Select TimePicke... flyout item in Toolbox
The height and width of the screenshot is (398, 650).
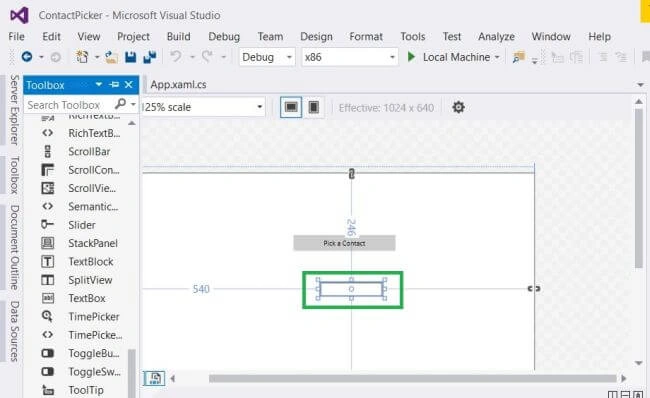tap(95, 335)
